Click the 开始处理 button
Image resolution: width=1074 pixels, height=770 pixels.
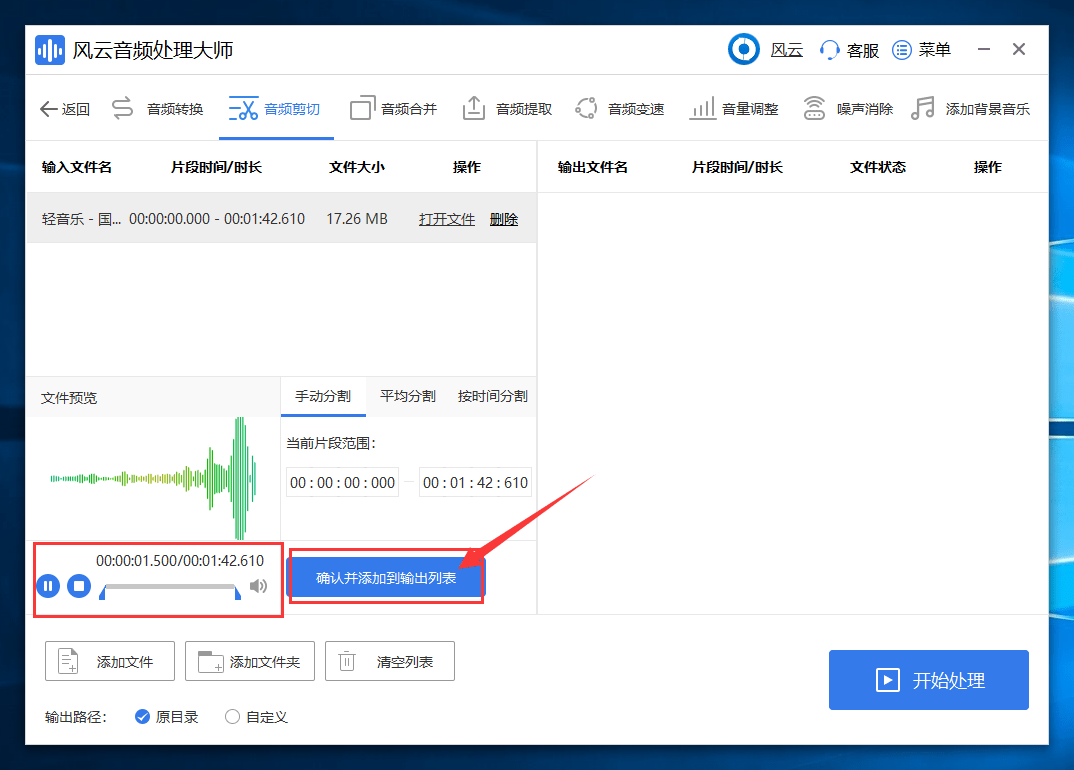[x=928, y=680]
